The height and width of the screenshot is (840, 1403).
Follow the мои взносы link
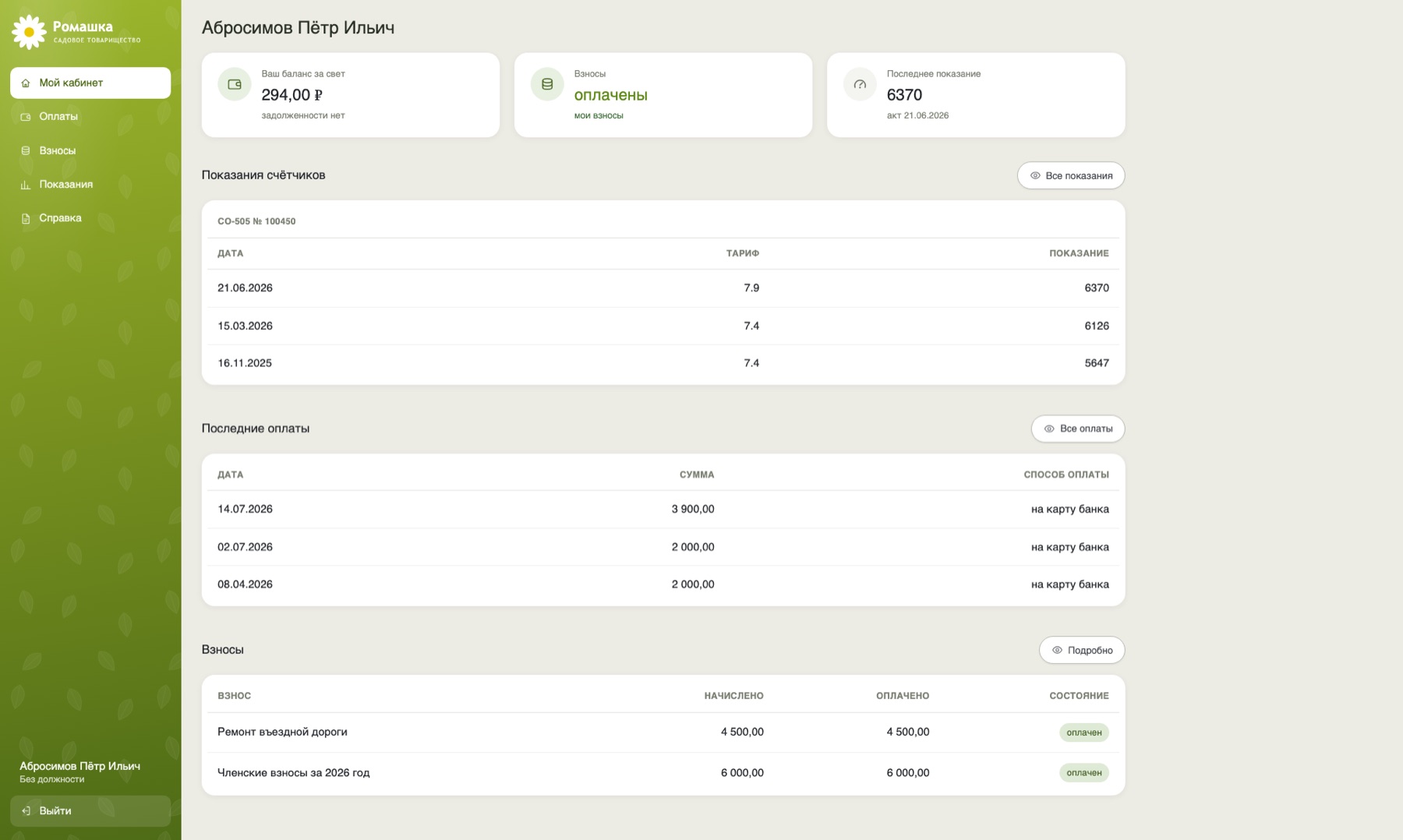(599, 116)
